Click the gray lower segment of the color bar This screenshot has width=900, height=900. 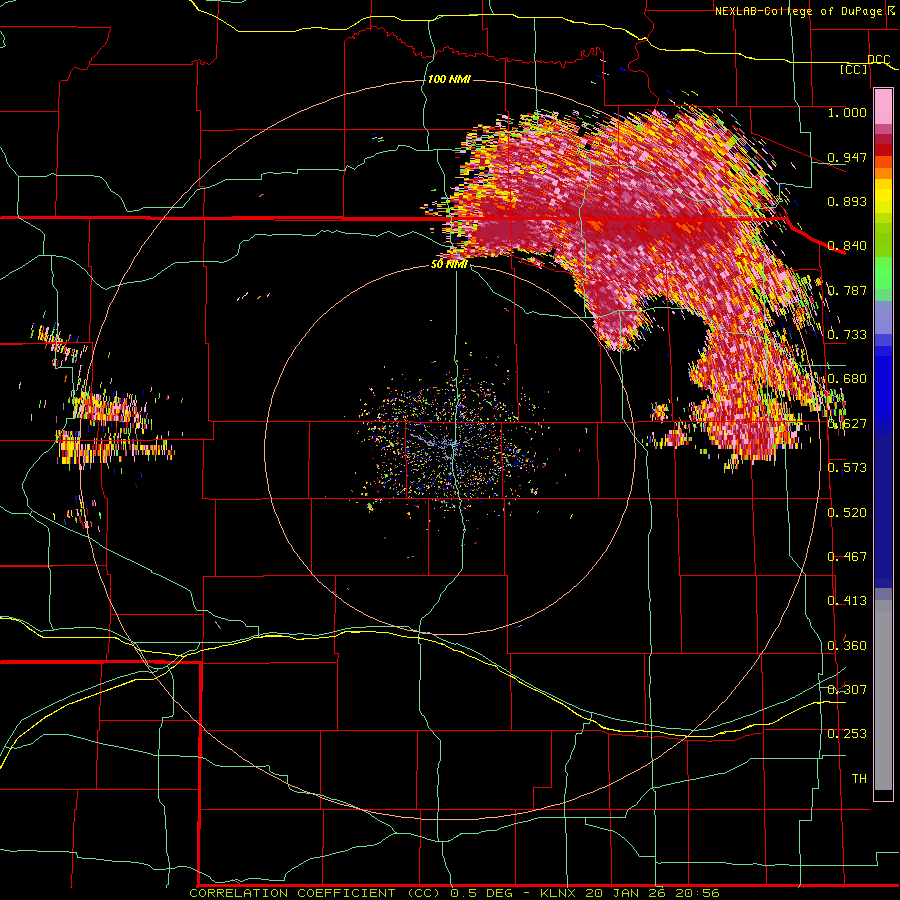tap(883, 695)
